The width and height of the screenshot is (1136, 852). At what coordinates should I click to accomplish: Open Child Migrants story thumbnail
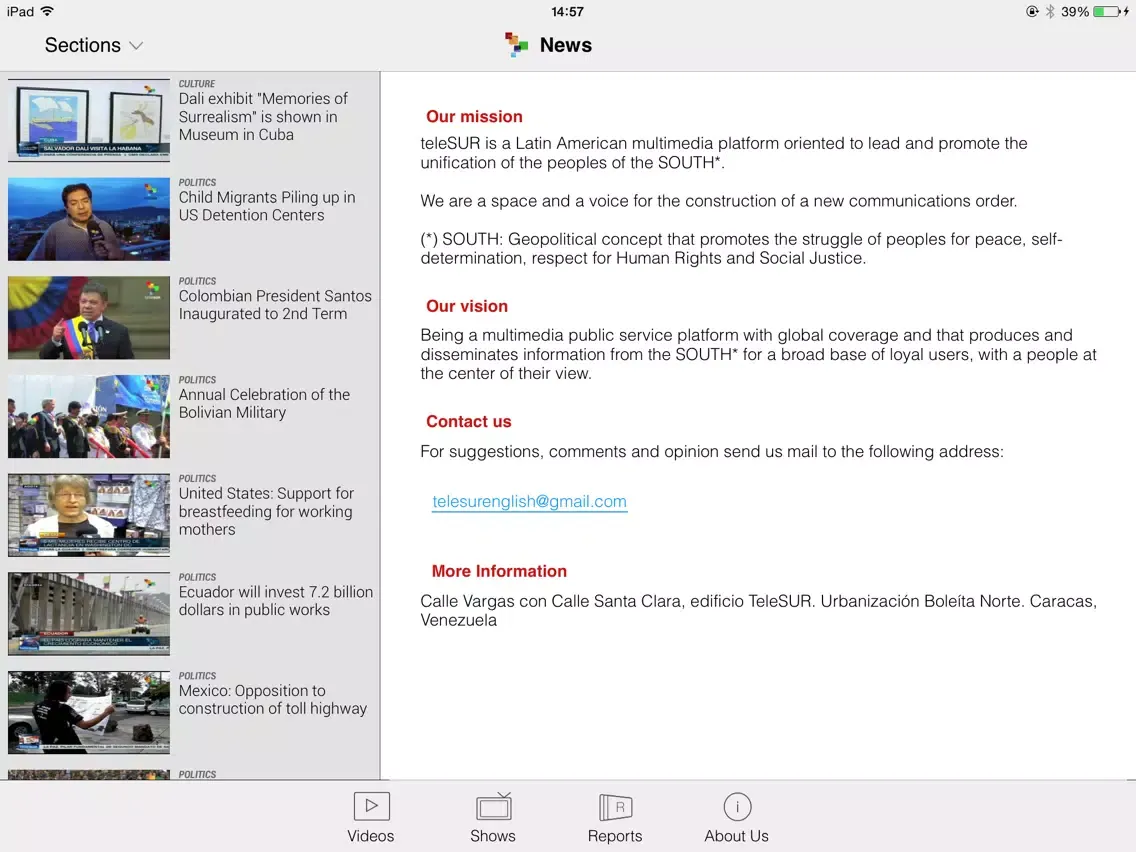[x=89, y=220]
